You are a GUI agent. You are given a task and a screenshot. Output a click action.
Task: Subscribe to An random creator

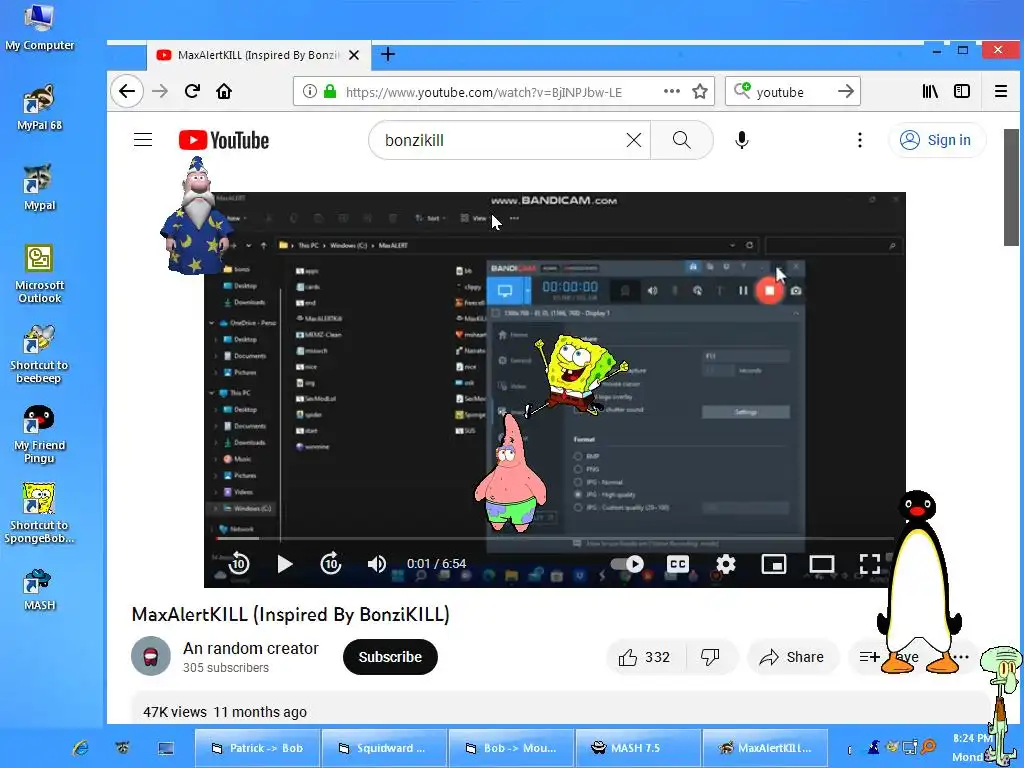coord(390,657)
